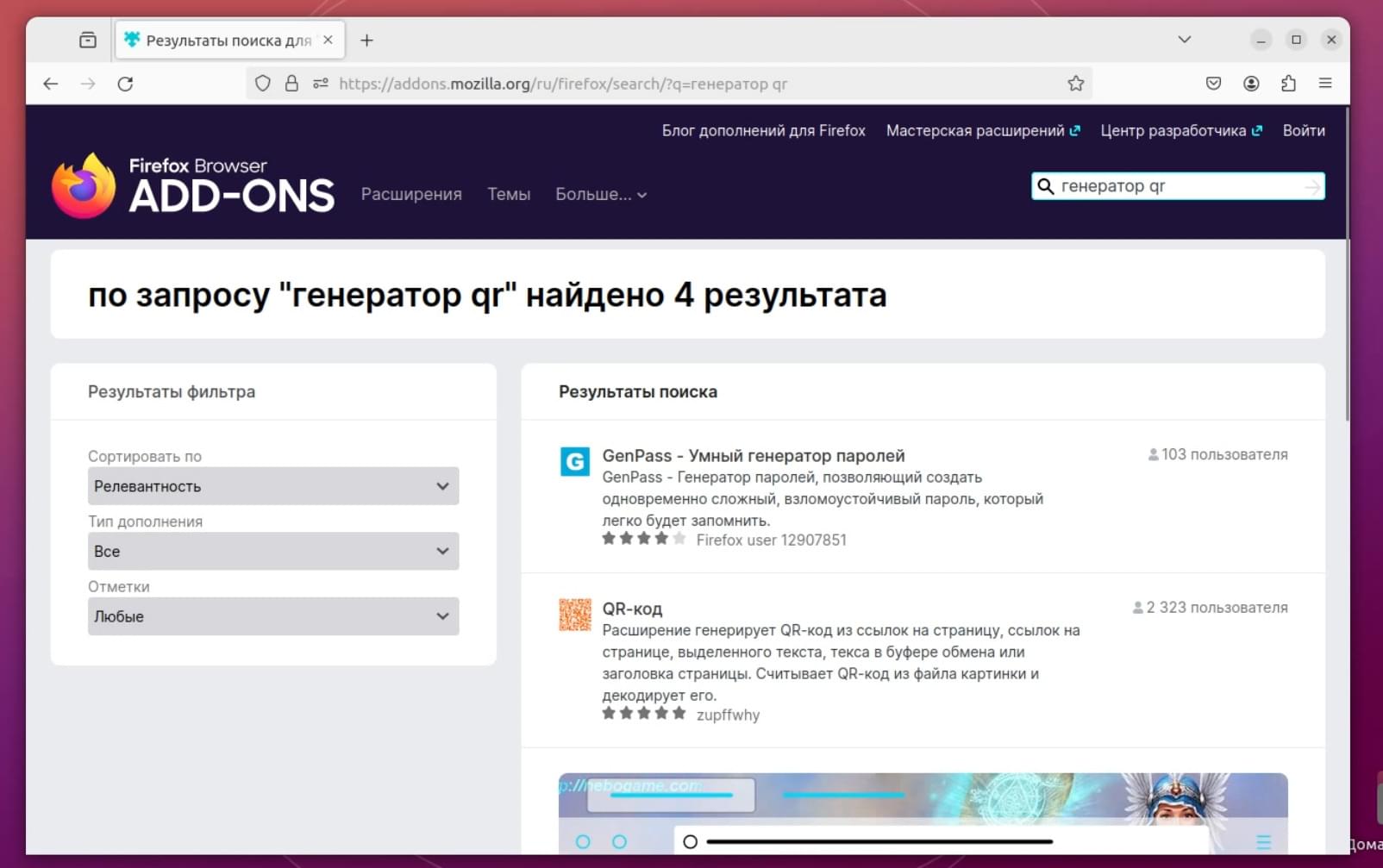Click the browser address bar URL

pos(563,84)
